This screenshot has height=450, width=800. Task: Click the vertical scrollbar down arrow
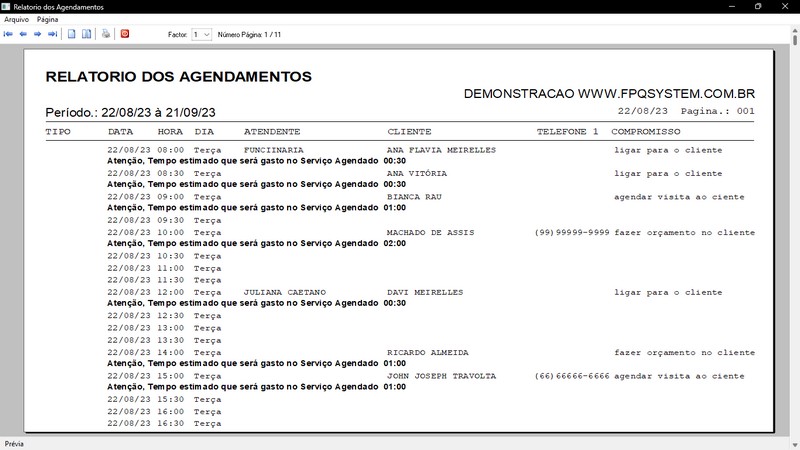click(795, 445)
